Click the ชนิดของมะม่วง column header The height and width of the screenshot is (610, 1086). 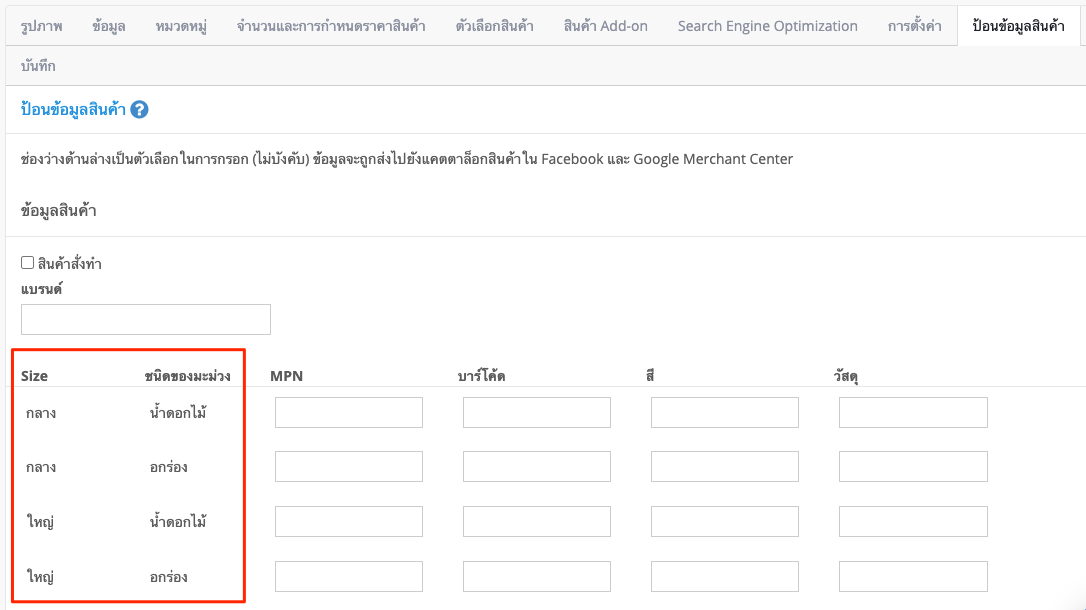(187, 376)
